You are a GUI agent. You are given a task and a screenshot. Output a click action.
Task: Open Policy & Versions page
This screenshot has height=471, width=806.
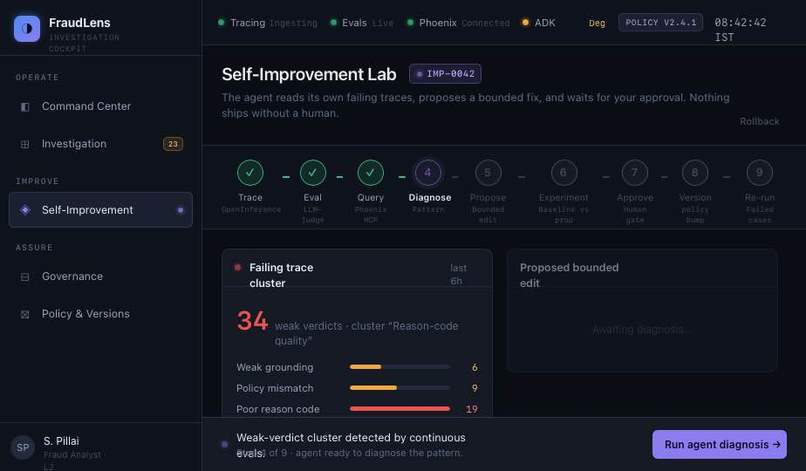(101, 314)
